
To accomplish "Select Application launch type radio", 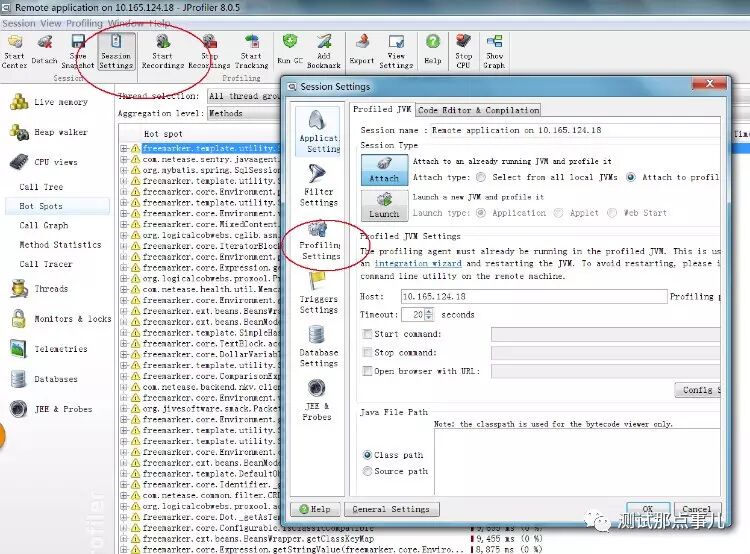I will [x=481, y=212].
